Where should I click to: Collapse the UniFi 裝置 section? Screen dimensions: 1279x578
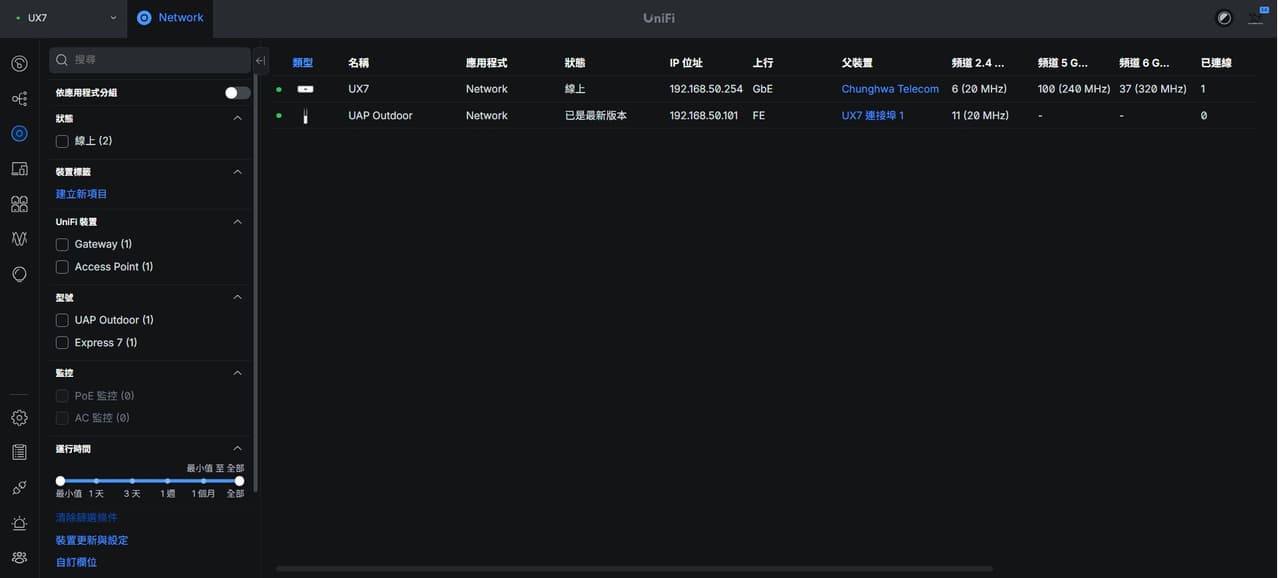pyautogui.click(x=237, y=222)
